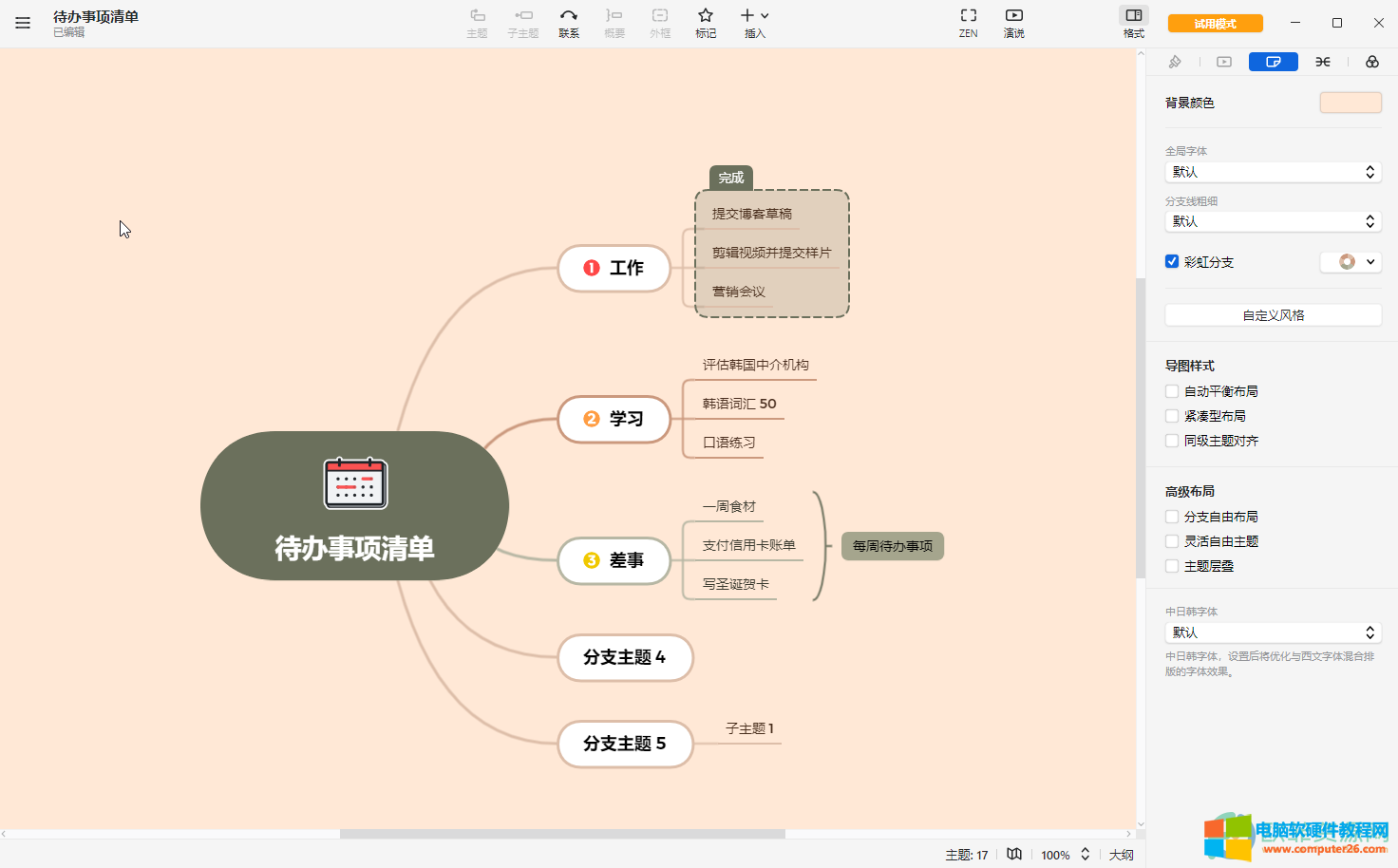Image resolution: width=1398 pixels, height=868 pixels.
Task: Switch to the structure layout tab
Action: click(1323, 62)
